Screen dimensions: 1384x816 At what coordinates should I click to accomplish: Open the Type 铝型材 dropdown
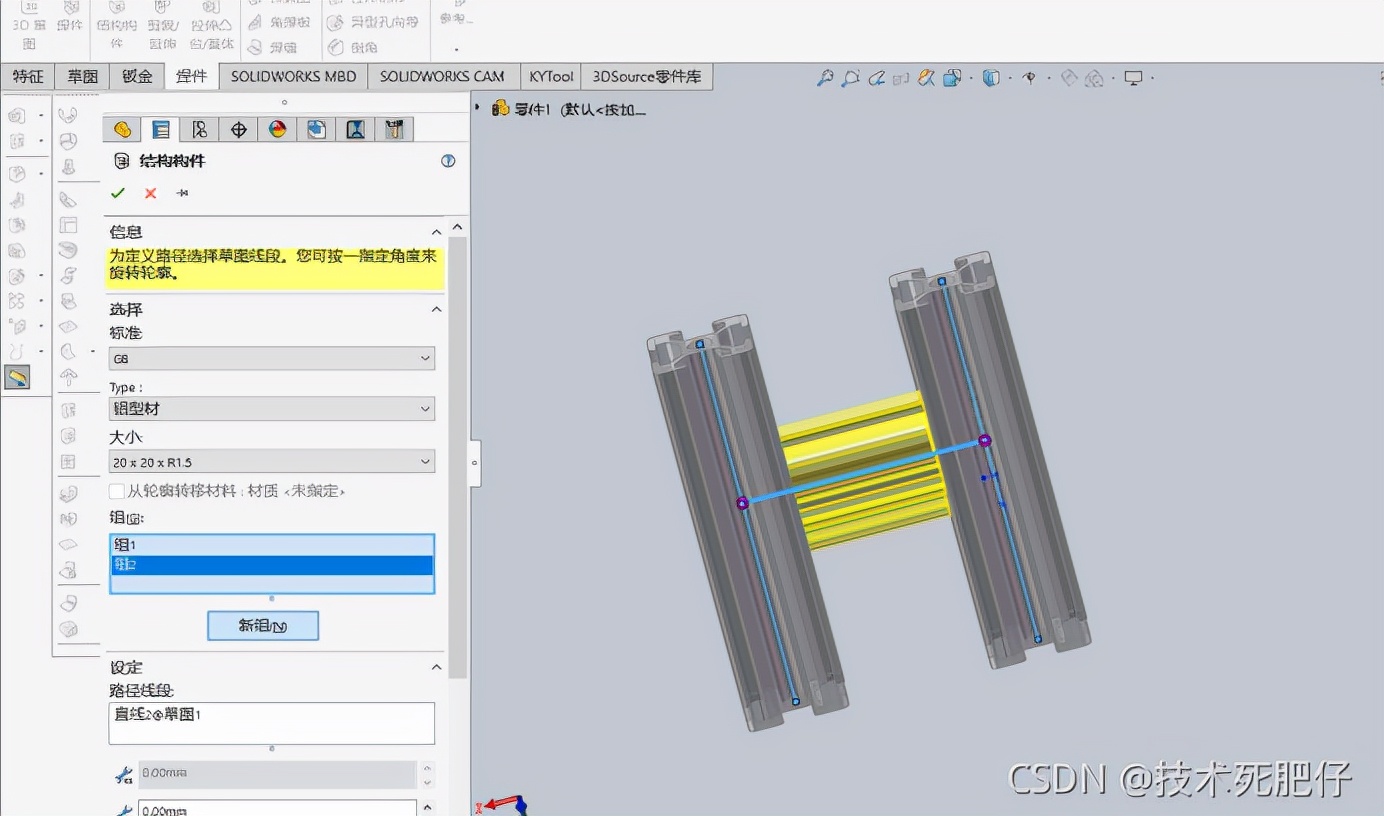(x=271, y=408)
